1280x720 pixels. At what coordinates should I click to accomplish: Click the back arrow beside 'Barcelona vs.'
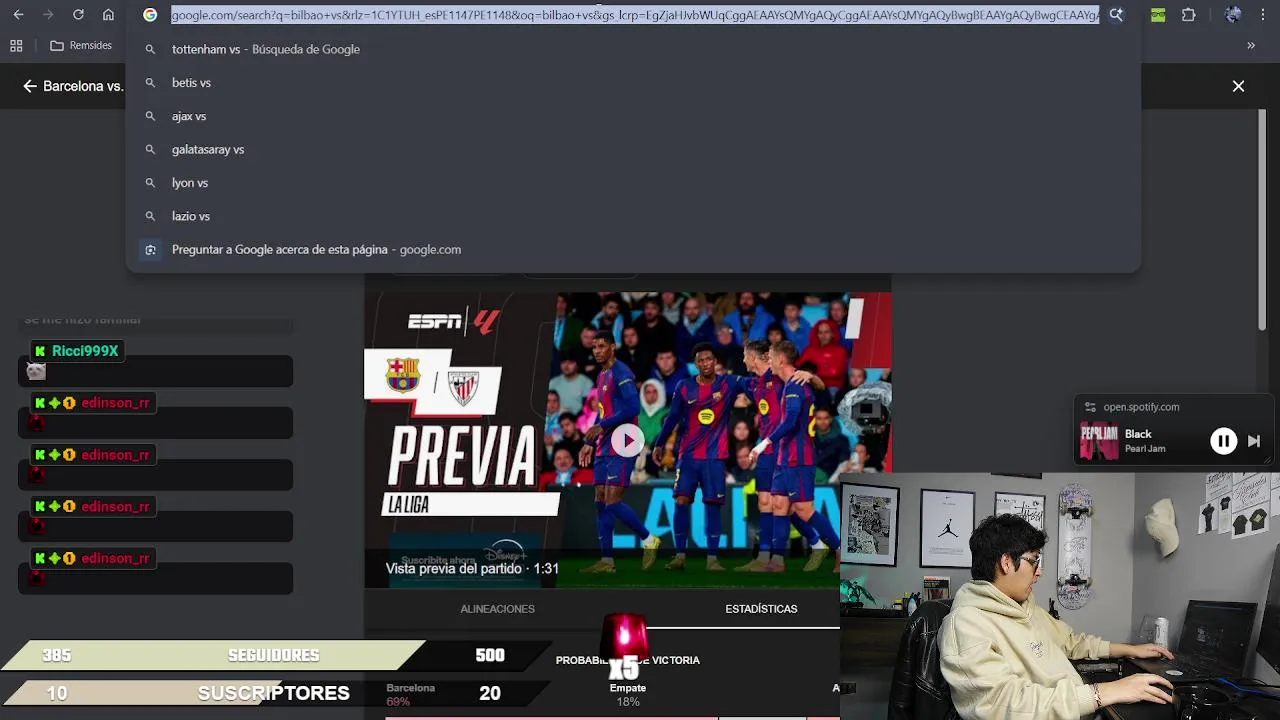coord(30,86)
